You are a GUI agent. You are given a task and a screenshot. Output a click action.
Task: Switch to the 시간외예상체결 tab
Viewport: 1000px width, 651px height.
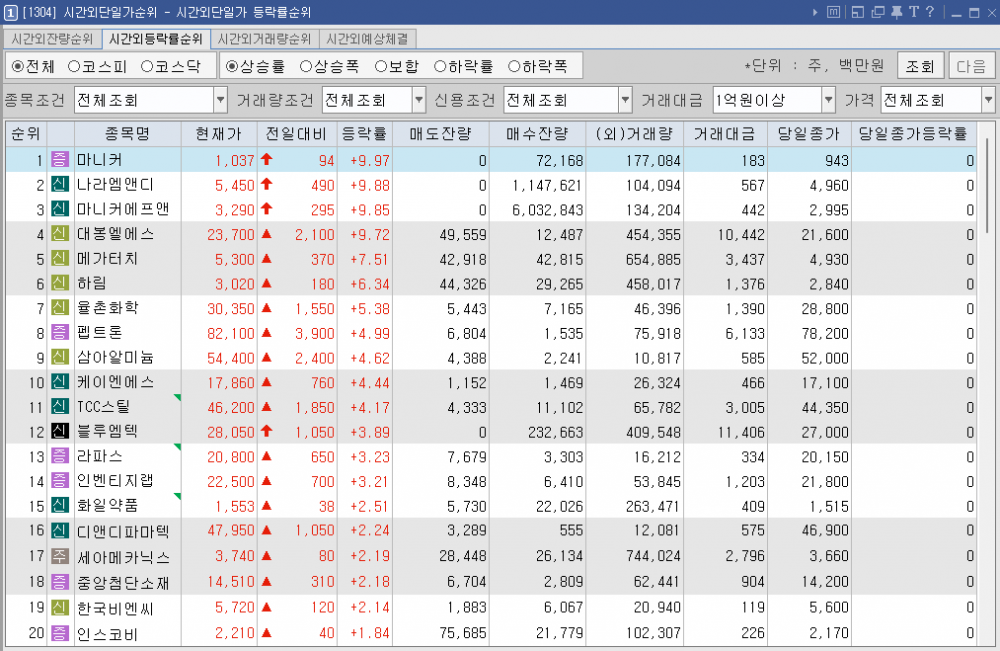click(x=369, y=39)
